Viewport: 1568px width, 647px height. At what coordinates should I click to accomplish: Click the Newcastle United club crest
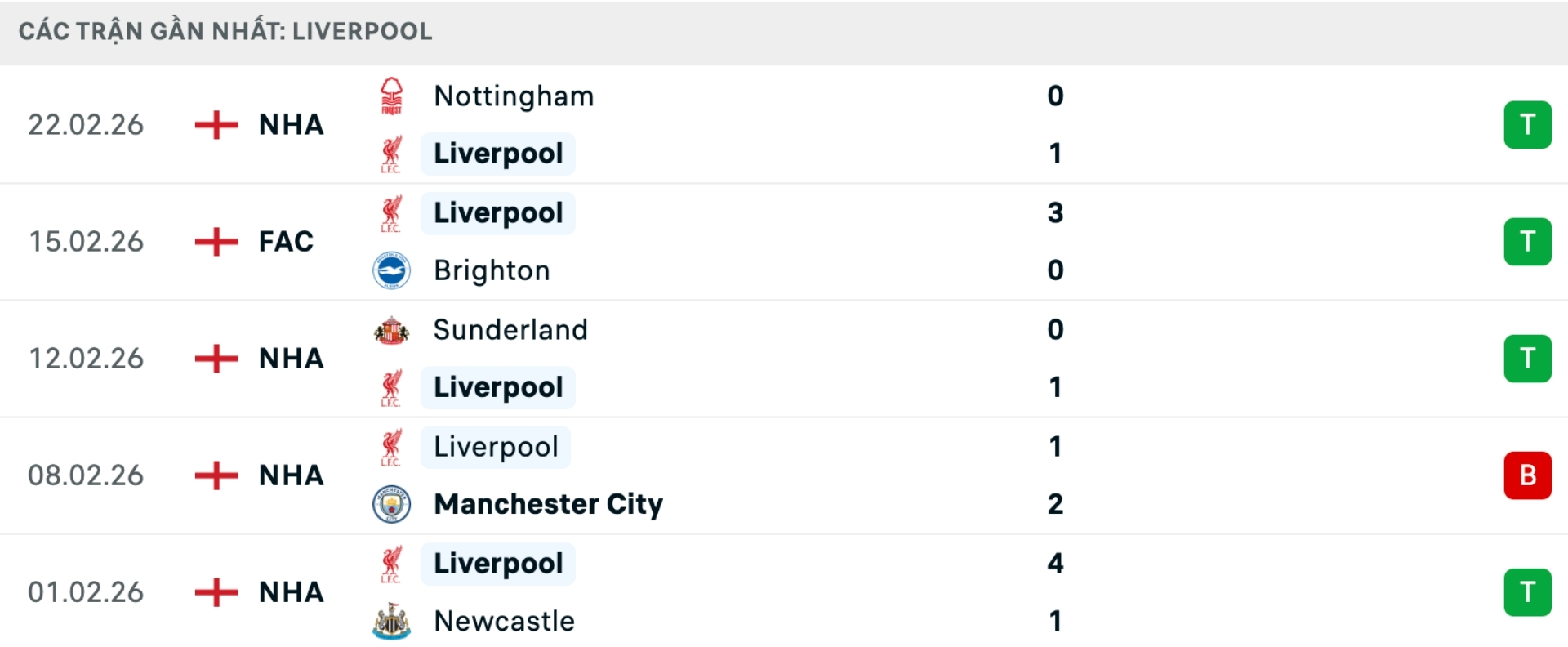click(x=392, y=621)
